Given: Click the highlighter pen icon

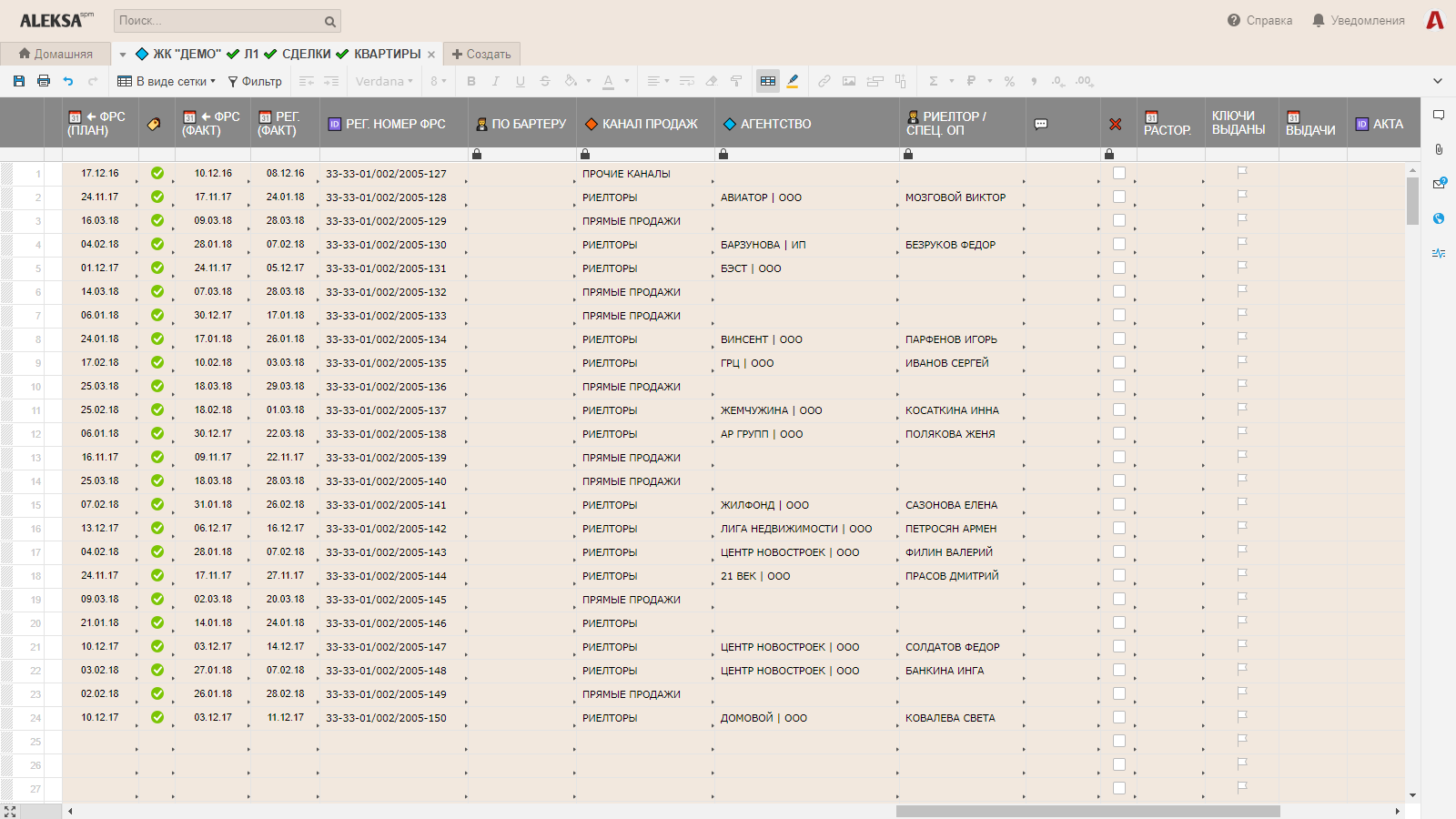Looking at the screenshot, I should point(793,81).
